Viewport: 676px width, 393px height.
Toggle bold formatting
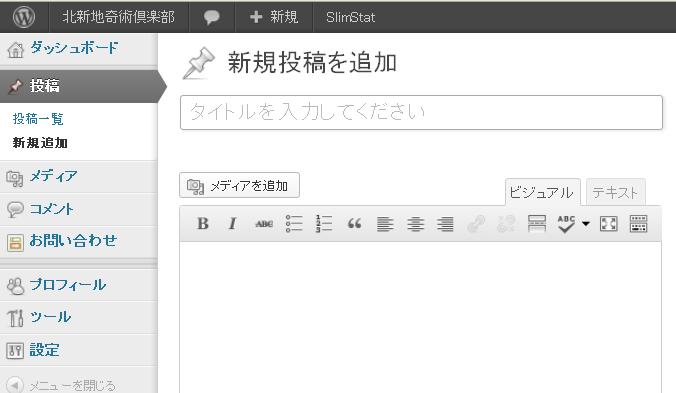(x=203, y=224)
